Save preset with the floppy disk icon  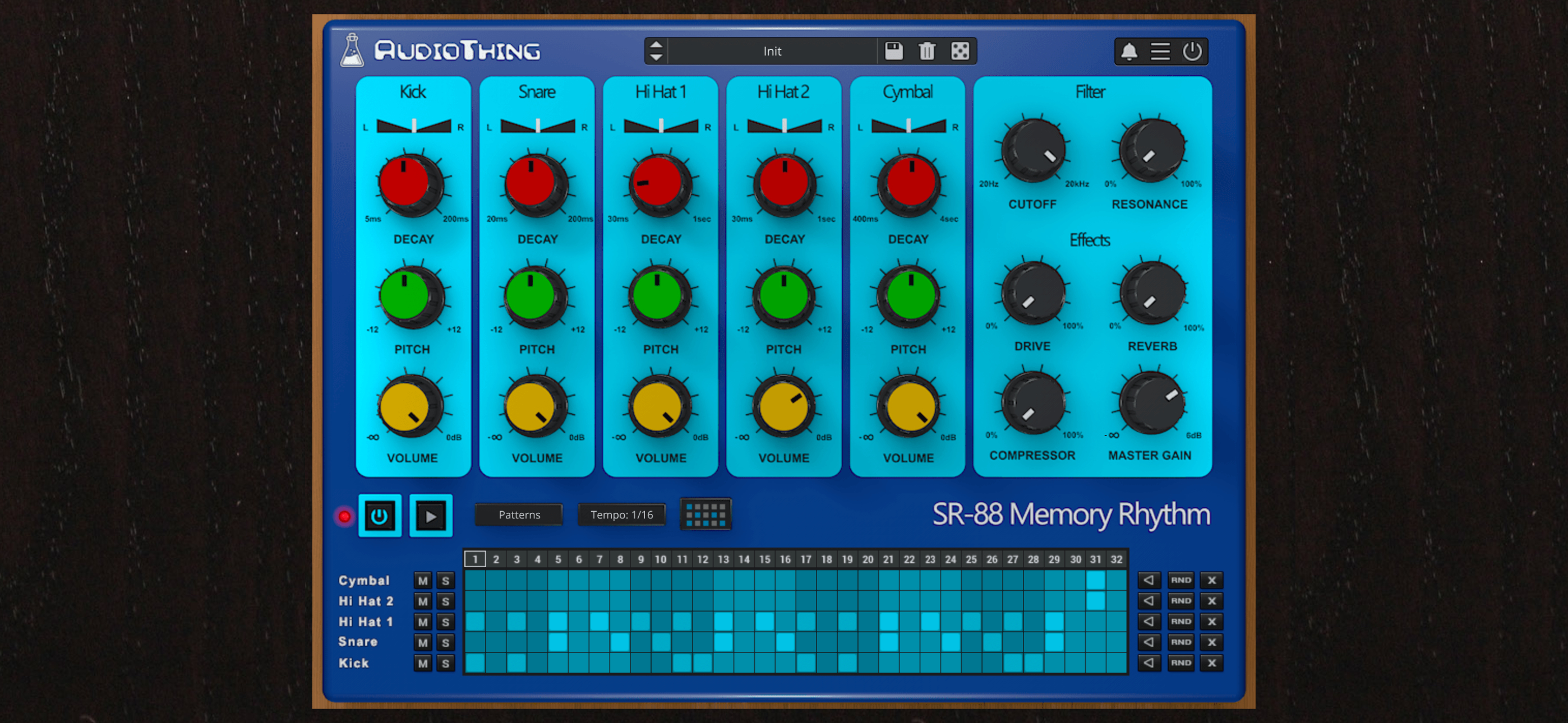tap(893, 50)
